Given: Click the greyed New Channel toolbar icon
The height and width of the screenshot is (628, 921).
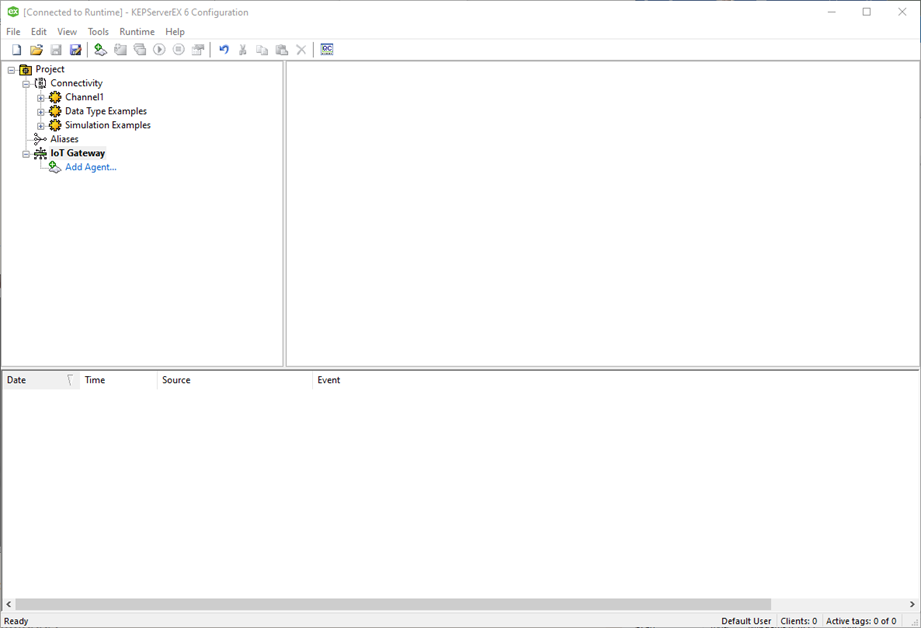Looking at the screenshot, I should click(120, 50).
